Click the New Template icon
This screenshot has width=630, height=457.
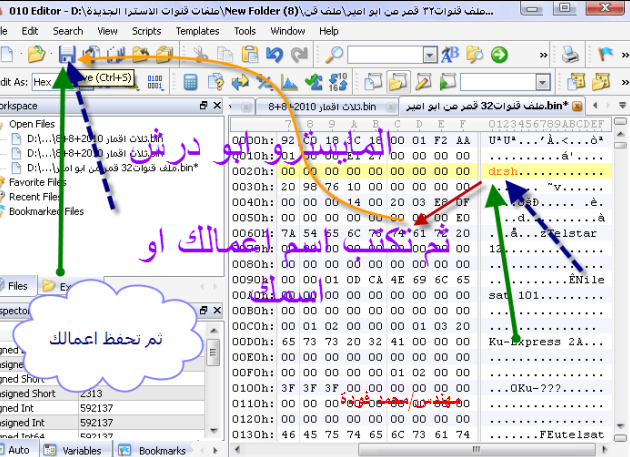click(576, 82)
